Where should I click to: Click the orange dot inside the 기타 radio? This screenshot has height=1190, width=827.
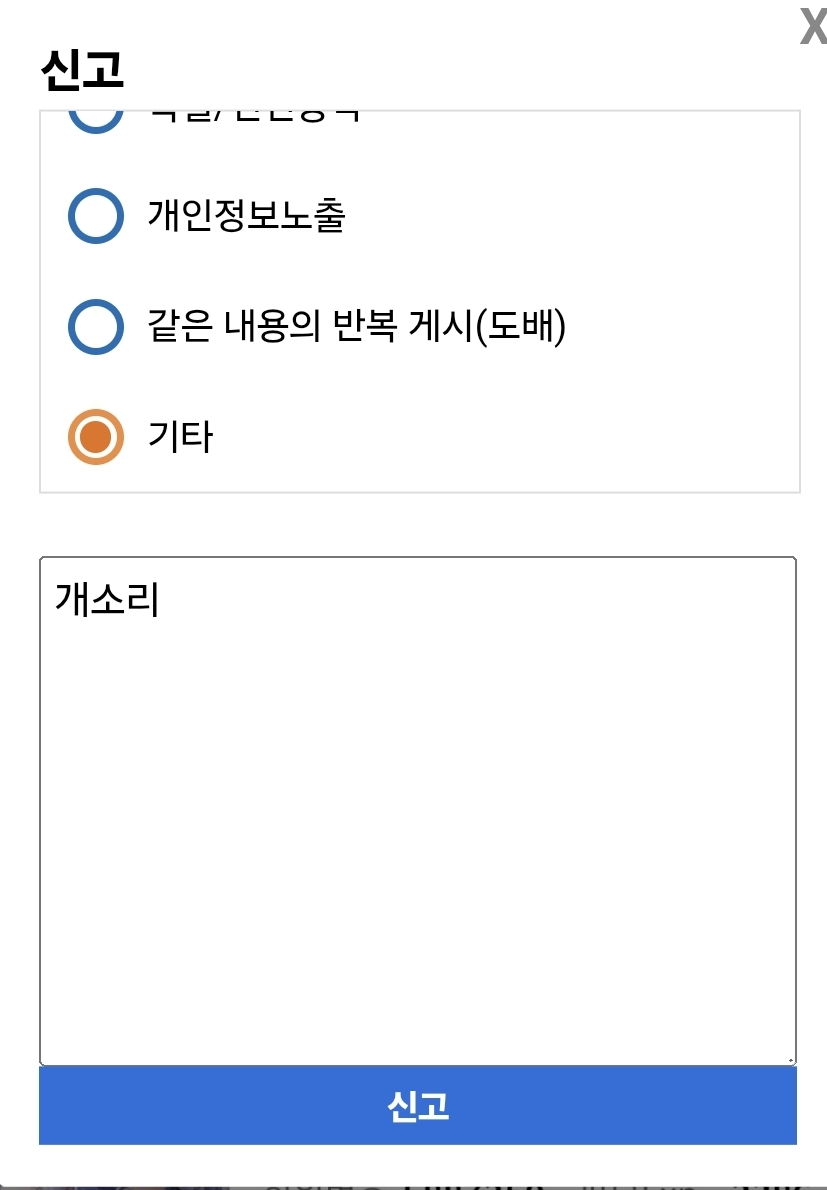(x=96, y=437)
